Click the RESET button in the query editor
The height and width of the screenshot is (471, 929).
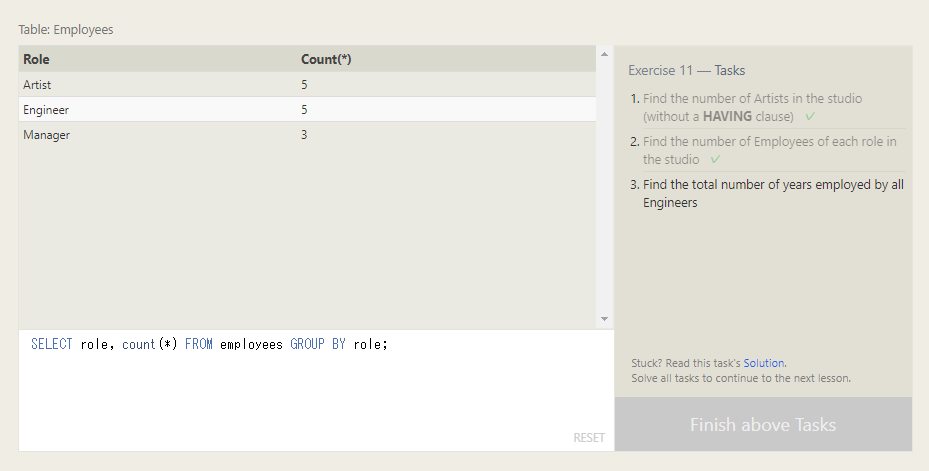pyautogui.click(x=589, y=437)
